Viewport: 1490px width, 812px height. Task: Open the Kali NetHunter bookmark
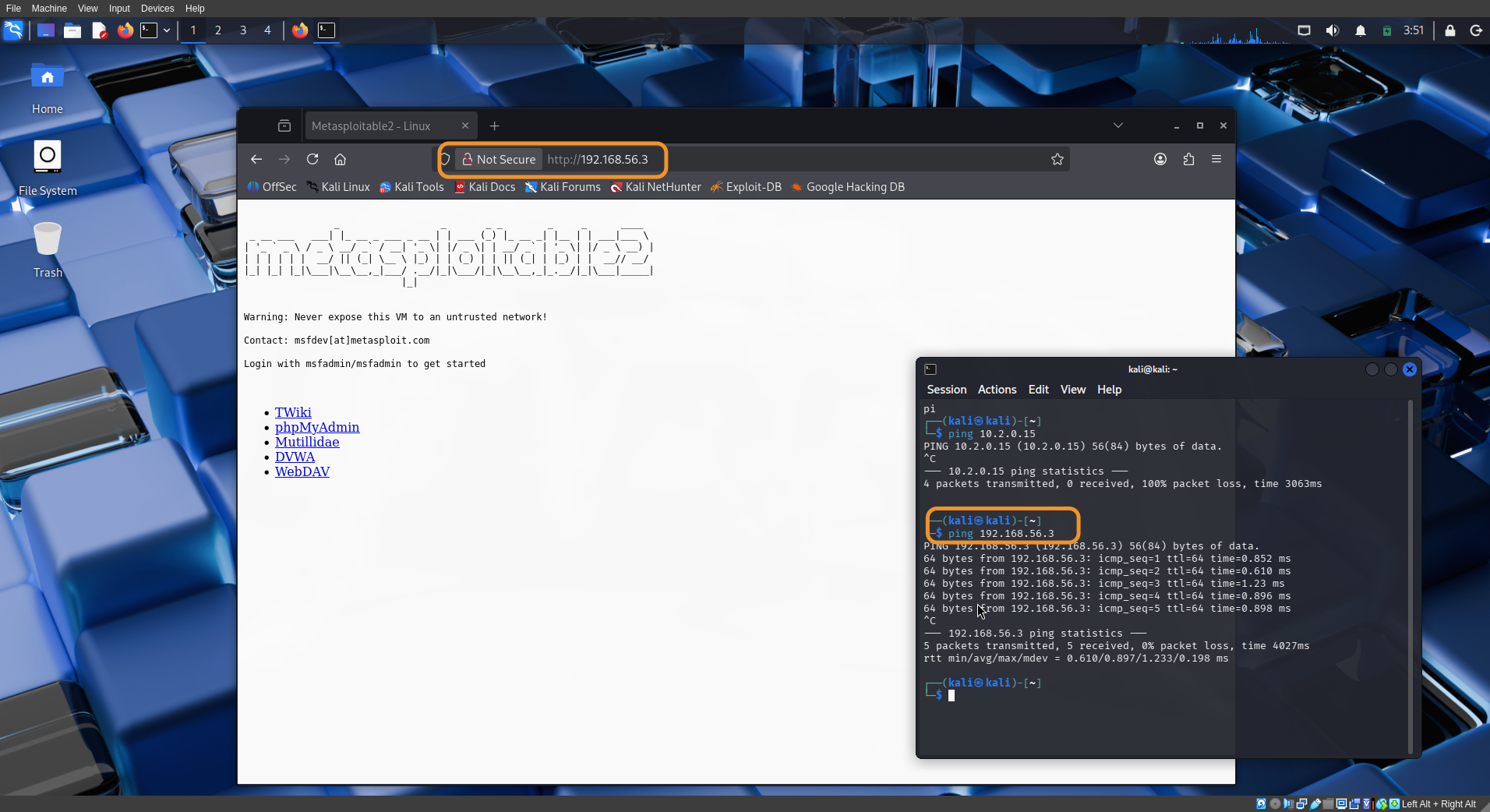(x=655, y=187)
